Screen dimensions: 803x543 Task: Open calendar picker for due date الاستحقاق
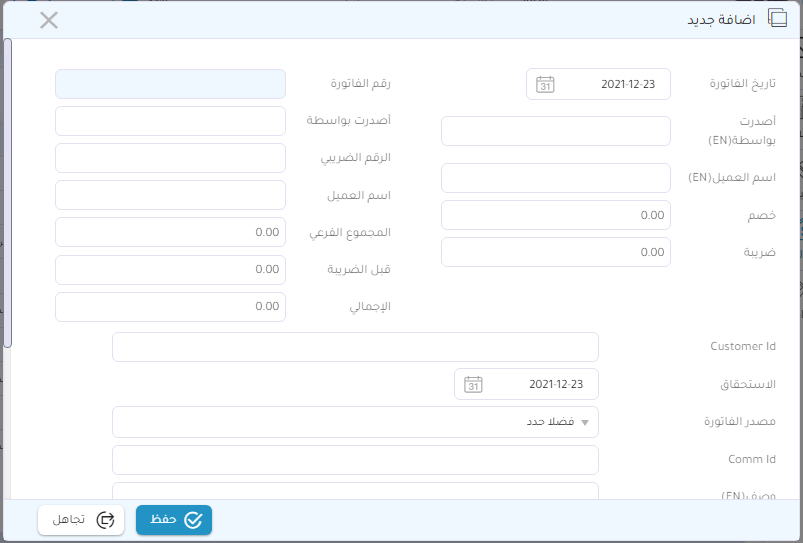(x=473, y=384)
